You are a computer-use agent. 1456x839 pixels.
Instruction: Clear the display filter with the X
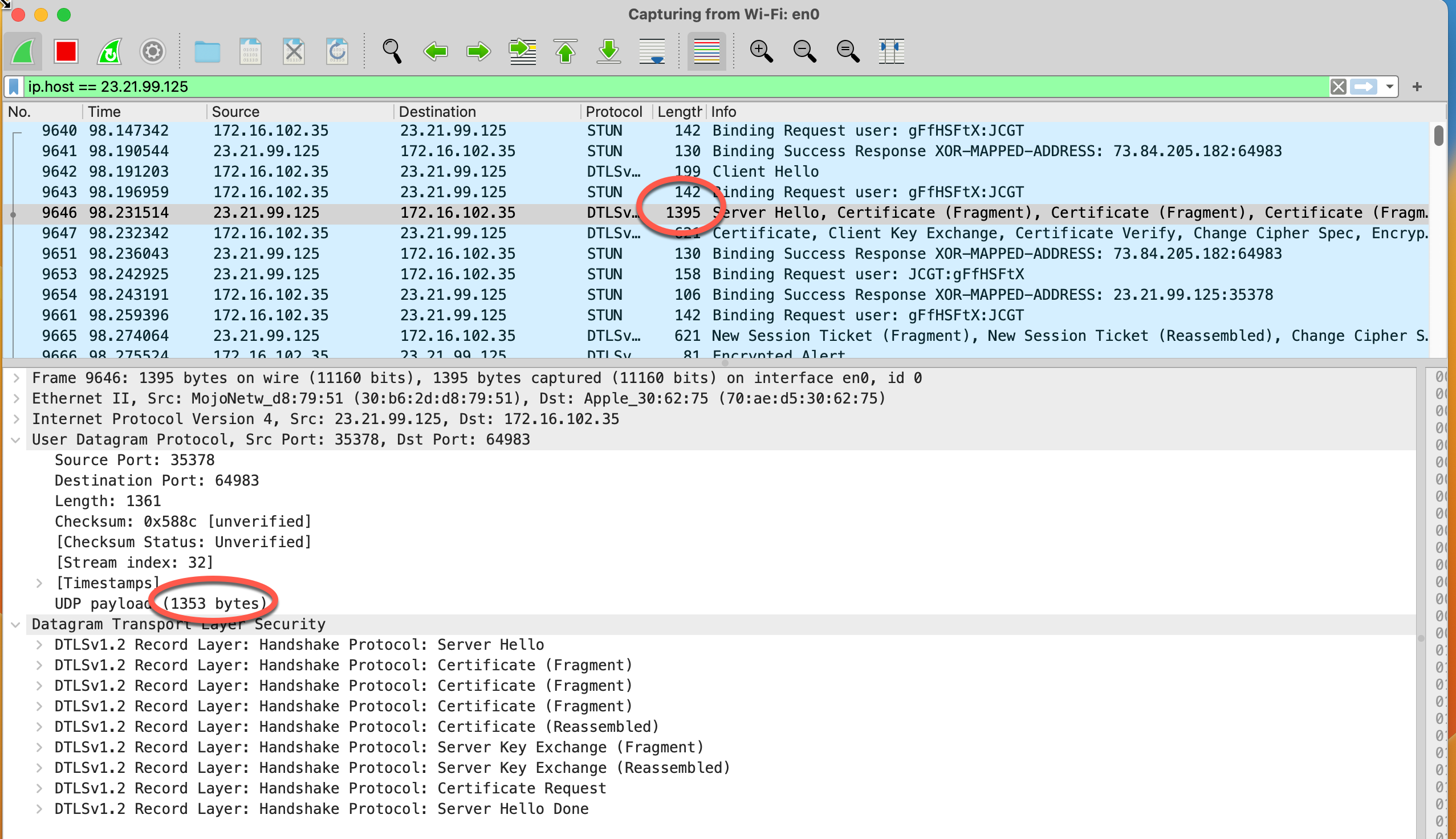point(1338,87)
